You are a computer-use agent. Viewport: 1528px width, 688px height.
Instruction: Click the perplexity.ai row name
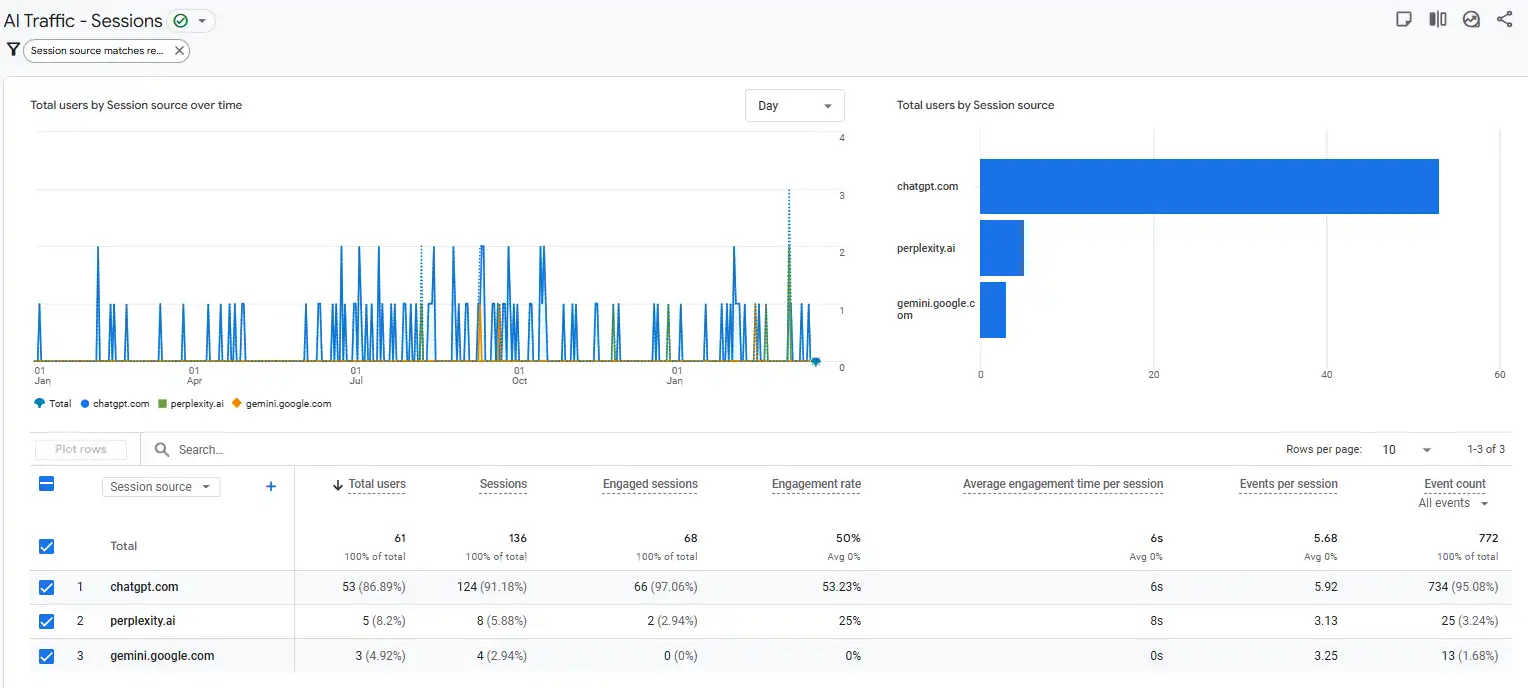(143, 621)
